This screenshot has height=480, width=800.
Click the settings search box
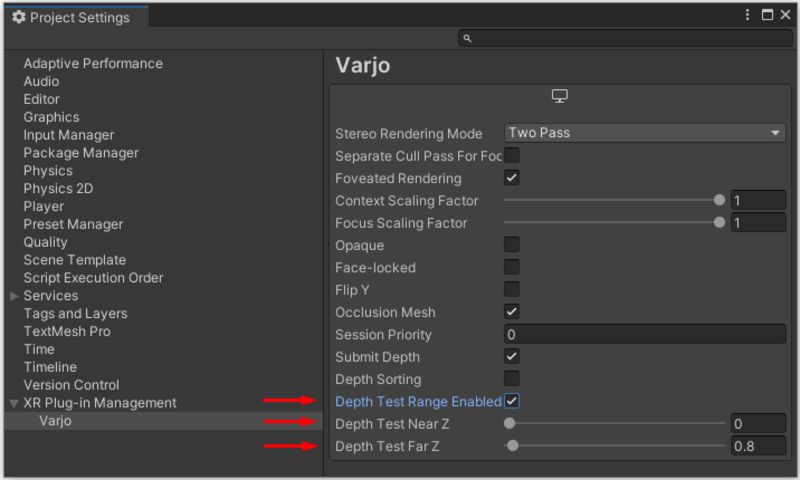(x=625, y=38)
